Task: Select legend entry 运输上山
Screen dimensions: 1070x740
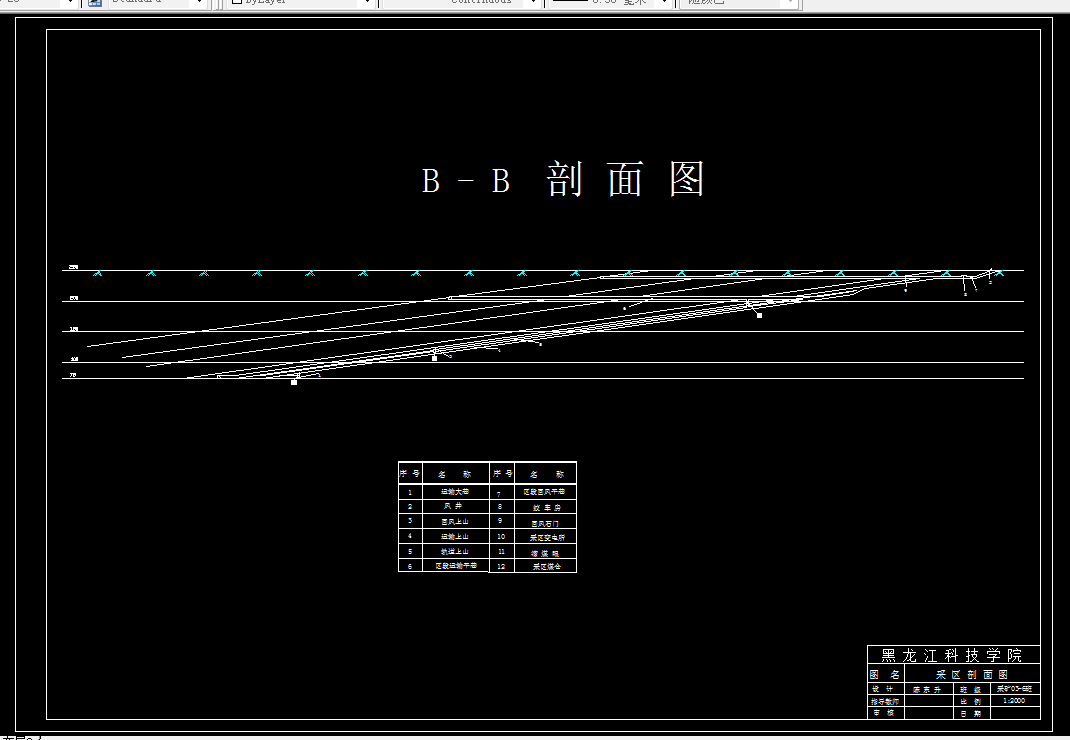Action: click(x=454, y=537)
